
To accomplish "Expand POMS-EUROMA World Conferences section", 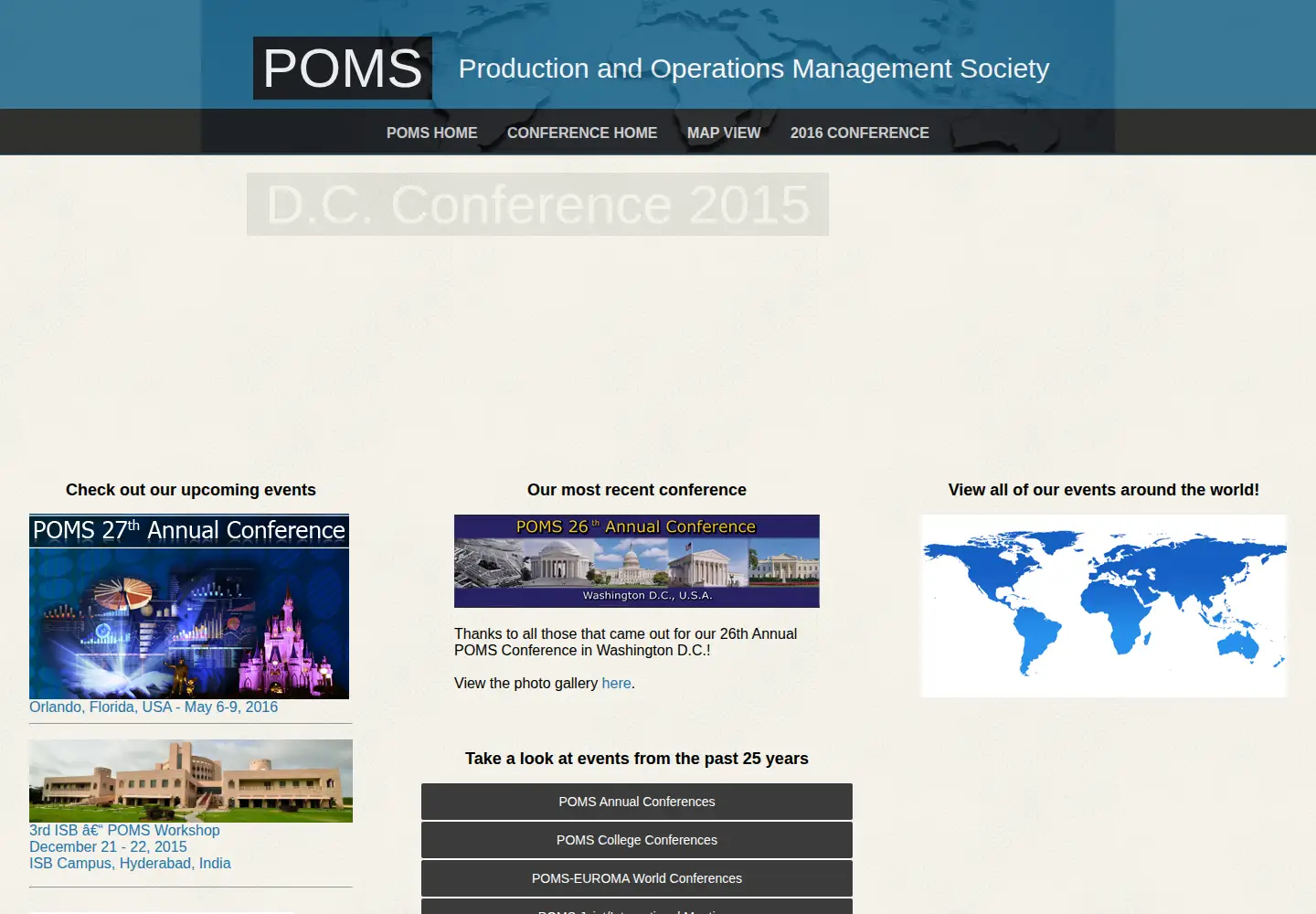I will pyautogui.click(x=637, y=878).
